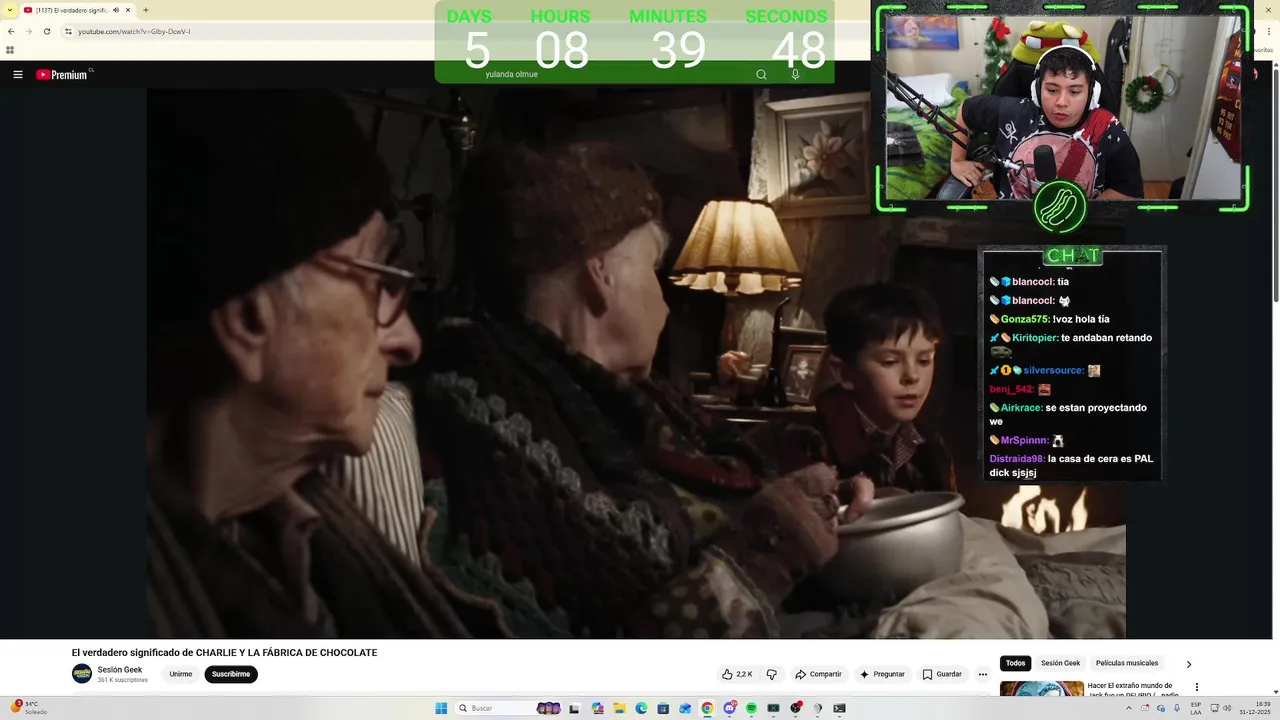
Task: Open the terminal app in the taskbar
Action: click(839, 708)
